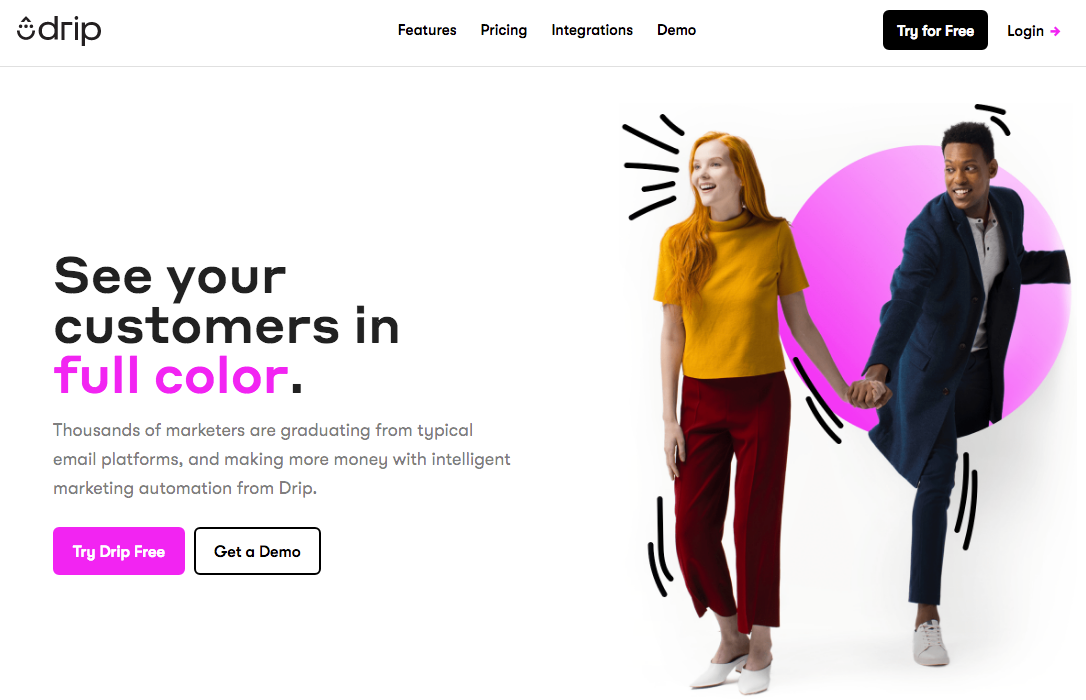The image size is (1086, 700).
Task: Open the Integrations nav link
Action: pyautogui.click(x=591, y=30)
